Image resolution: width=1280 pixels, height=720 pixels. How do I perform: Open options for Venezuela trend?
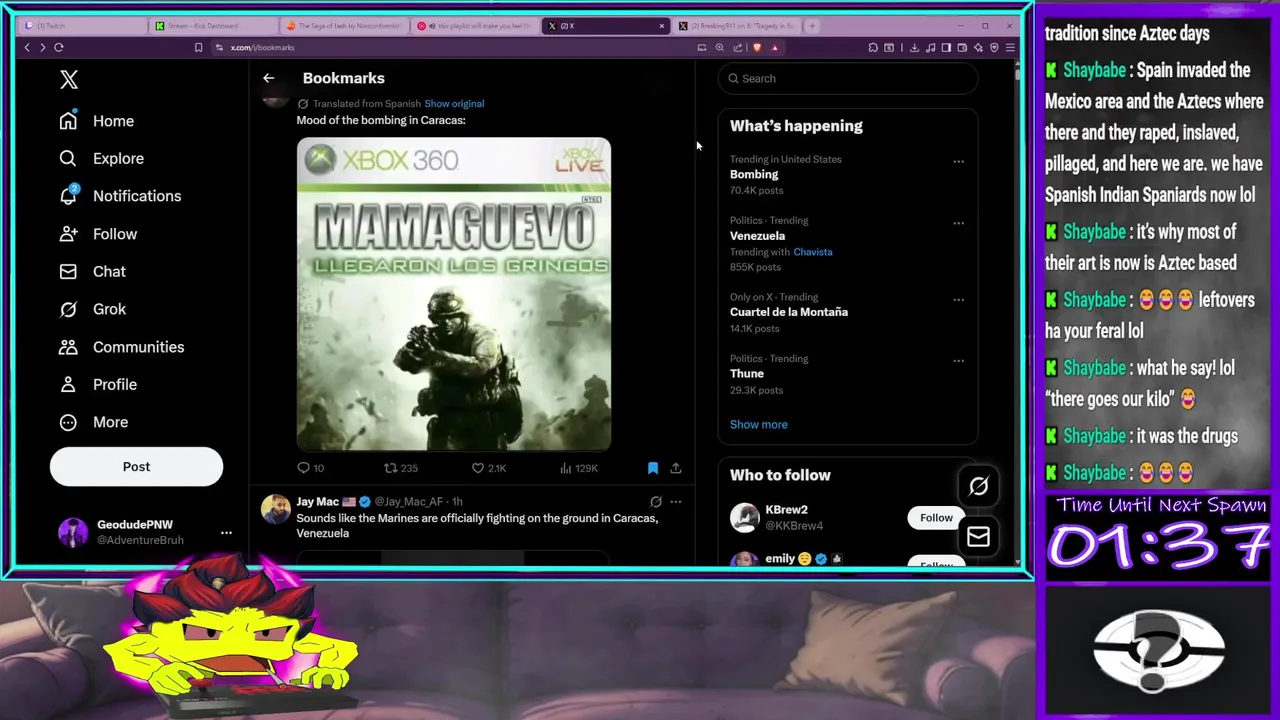(x=958, y=223)
